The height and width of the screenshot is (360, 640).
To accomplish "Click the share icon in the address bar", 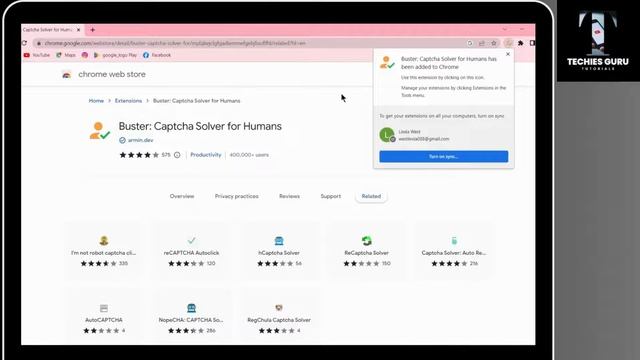I will (482, 43).
